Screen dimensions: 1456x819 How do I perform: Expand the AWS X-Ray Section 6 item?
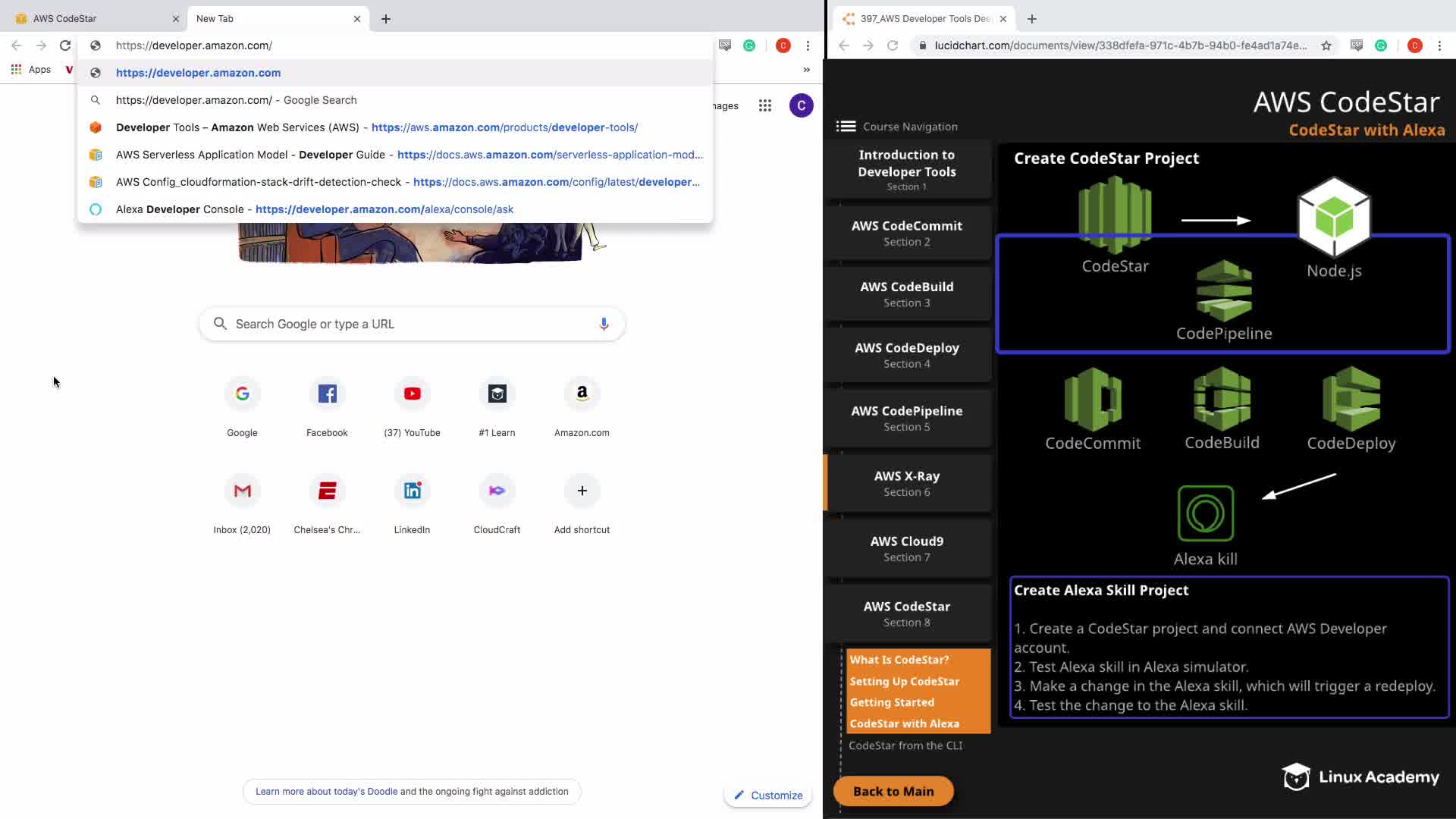pos(906,483)
